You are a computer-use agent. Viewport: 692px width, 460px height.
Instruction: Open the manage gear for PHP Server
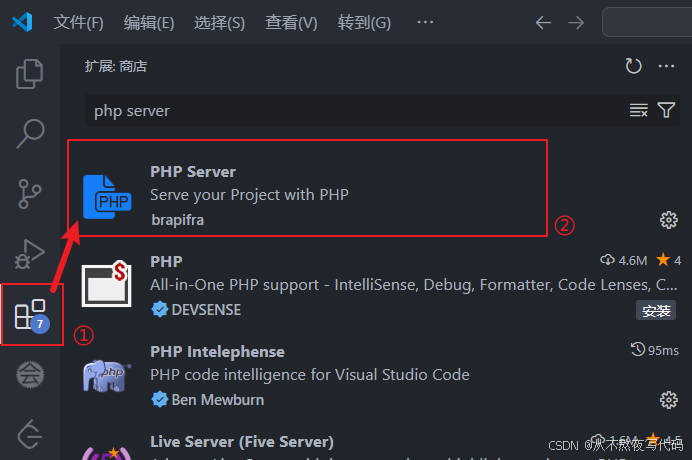(x=668, y=219)
